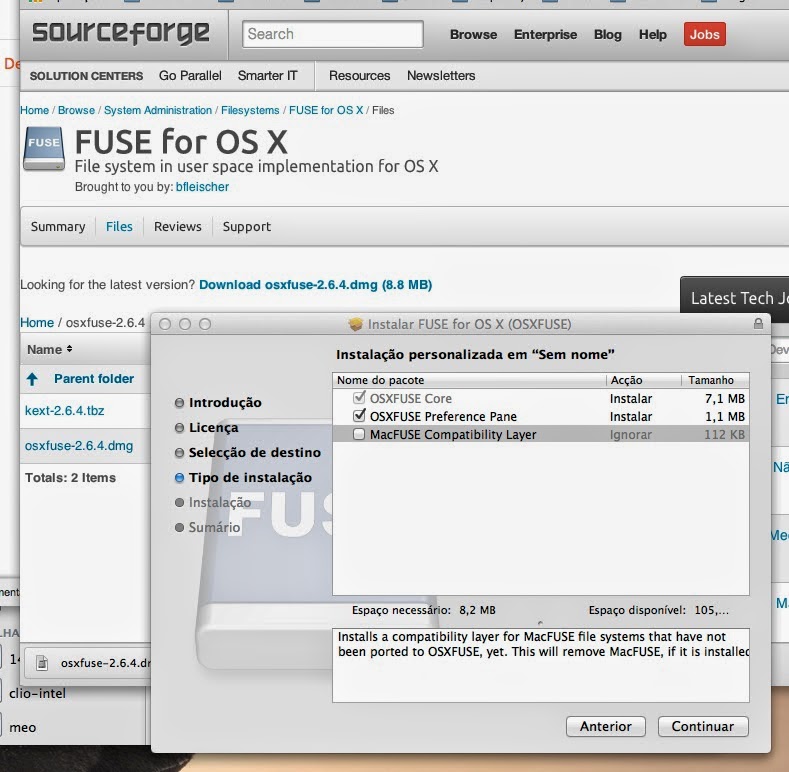Select Tipo de instalação step
This screenshot has height=772, width=789.
pyautogui.click(x=250, y=478)
